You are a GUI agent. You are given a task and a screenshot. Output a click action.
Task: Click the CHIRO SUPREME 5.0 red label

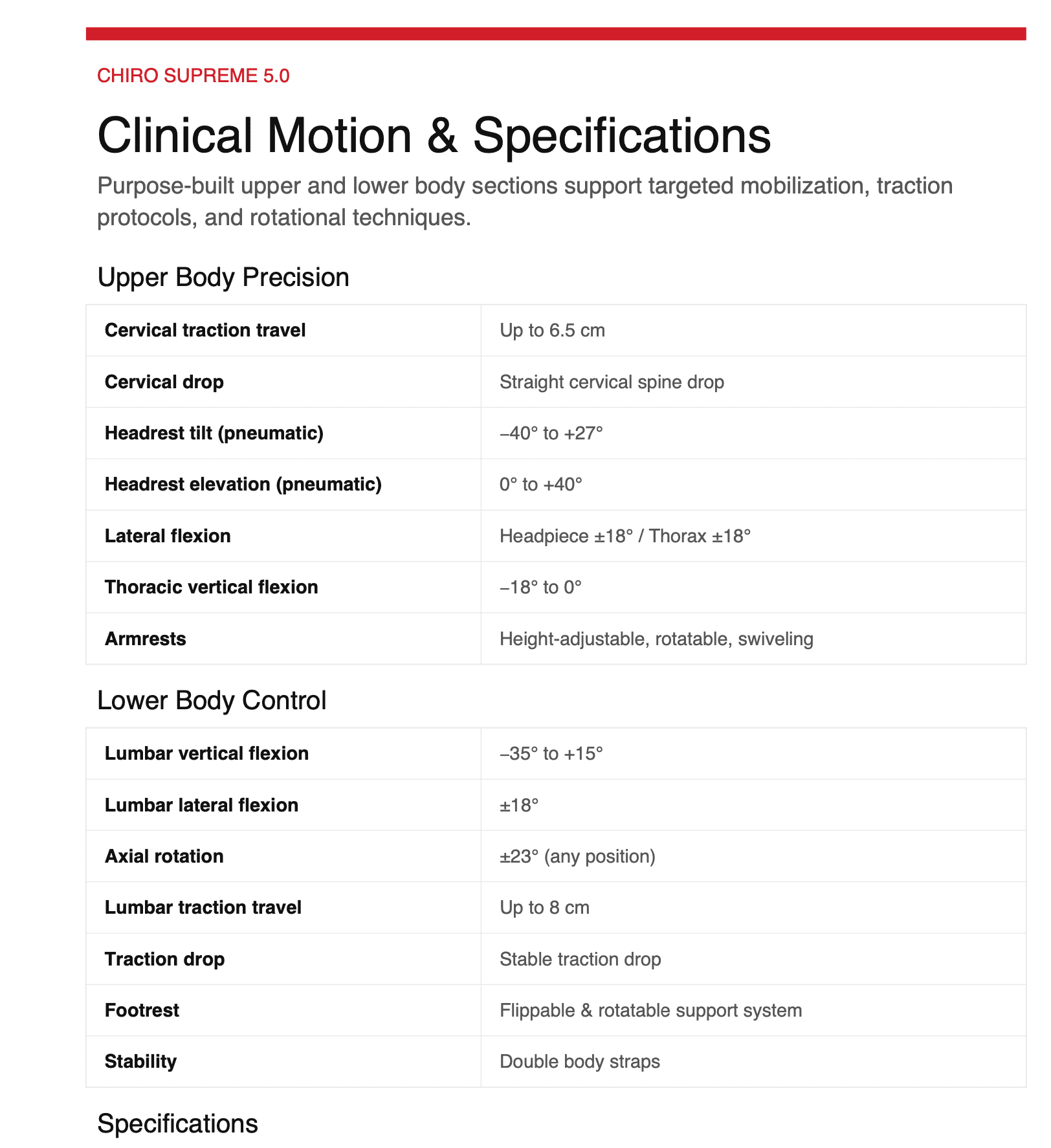(x=193, y=76)
